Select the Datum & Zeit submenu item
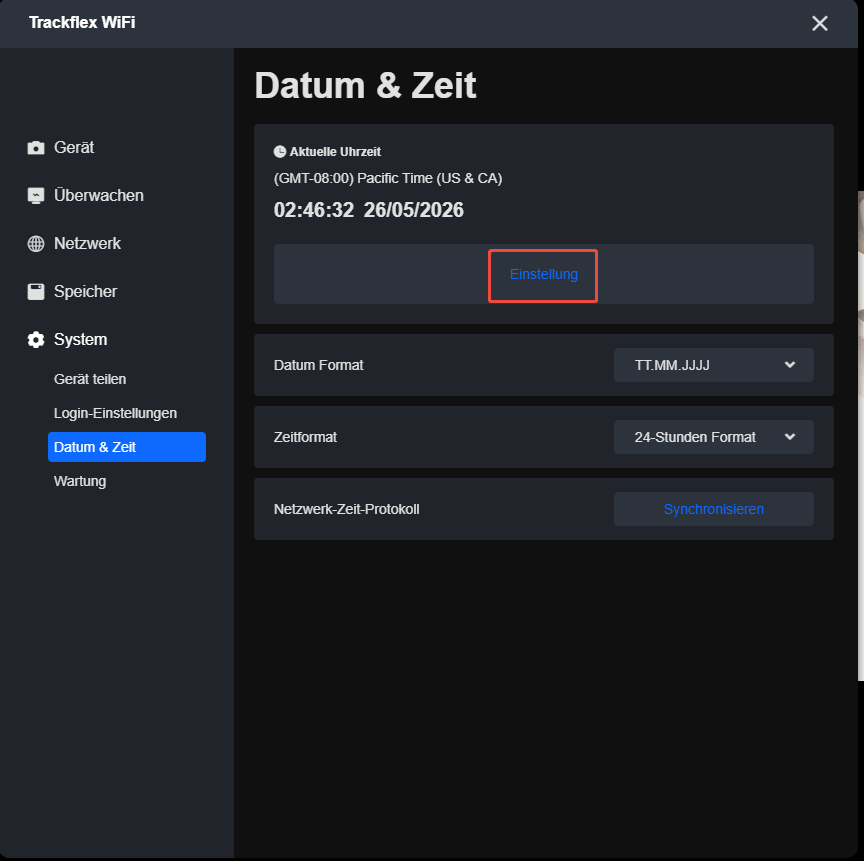Image resolution: width=864 pixels, height=861 pixels. pos(127,447)
